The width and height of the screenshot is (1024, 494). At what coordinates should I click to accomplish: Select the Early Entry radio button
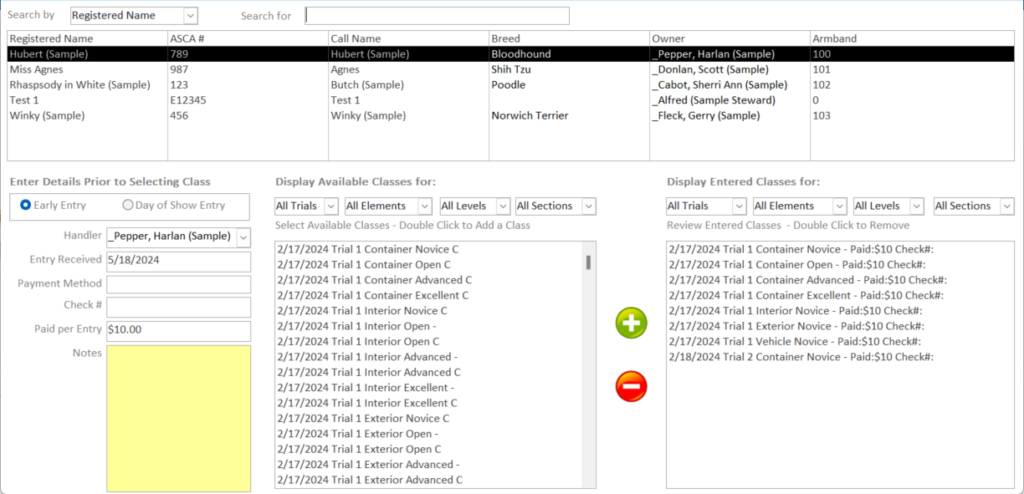tap(26, 205)
